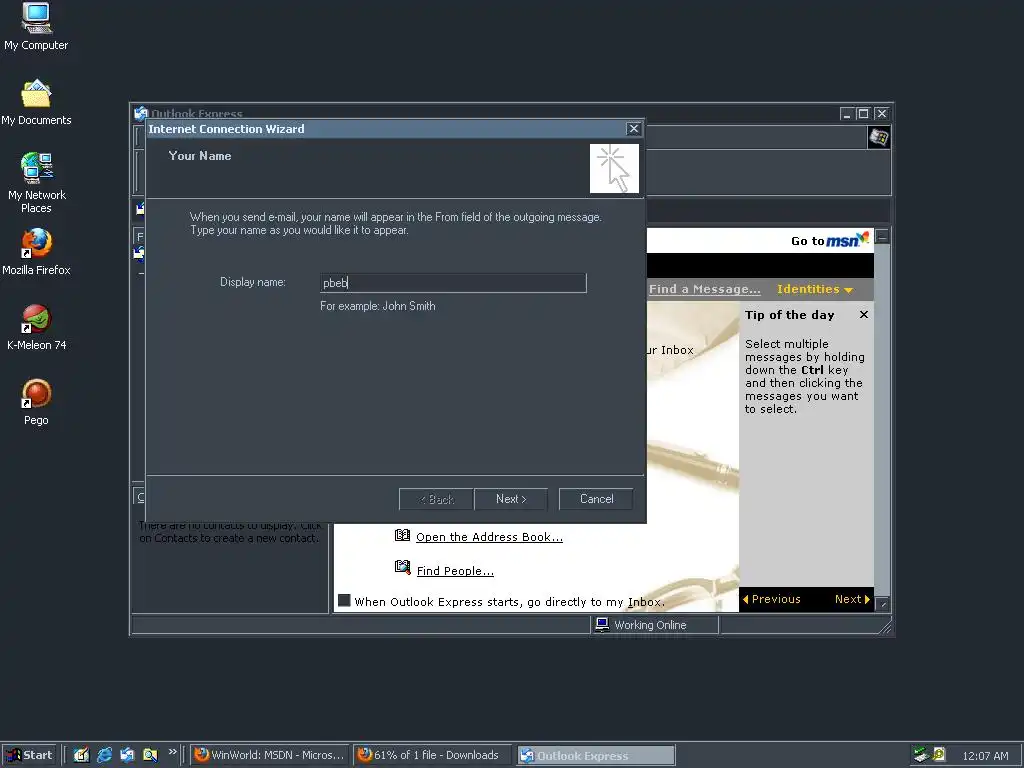
Task: Click the safely remove hardware tray icon
Action: pyautogui.click(x=921, y=755)
